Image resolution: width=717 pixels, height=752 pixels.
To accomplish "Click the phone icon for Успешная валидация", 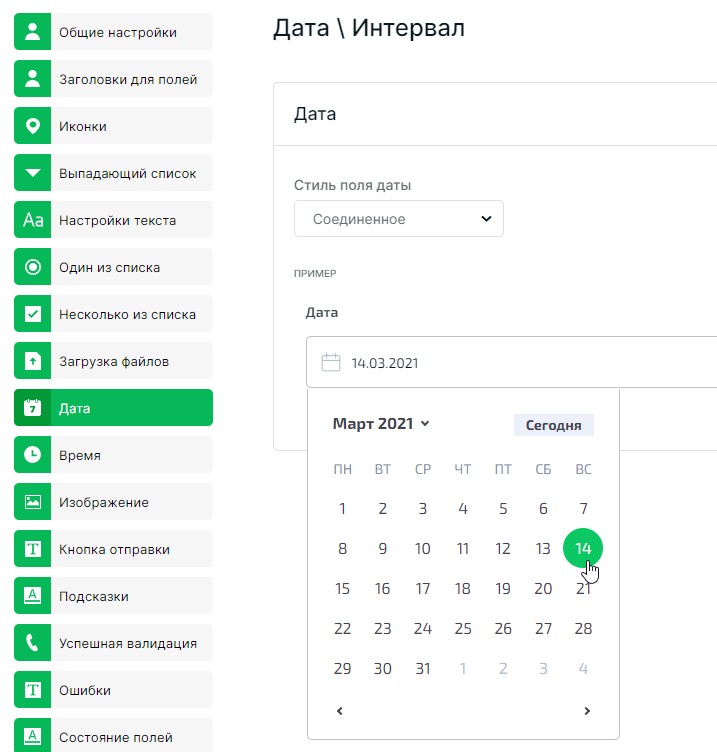I will [x=32, y=643].
